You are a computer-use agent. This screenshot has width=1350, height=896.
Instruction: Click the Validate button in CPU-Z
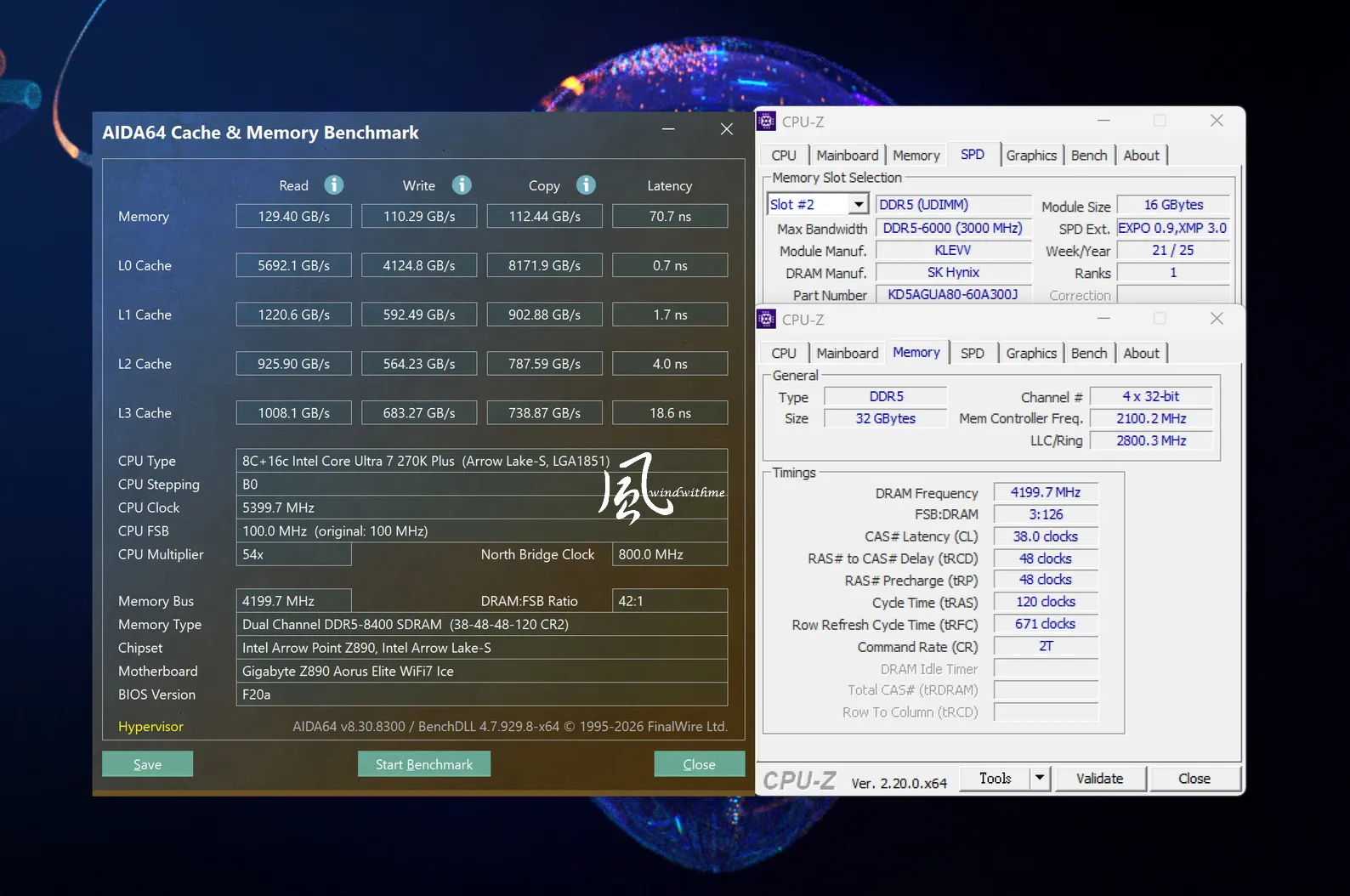point(1099,778)
